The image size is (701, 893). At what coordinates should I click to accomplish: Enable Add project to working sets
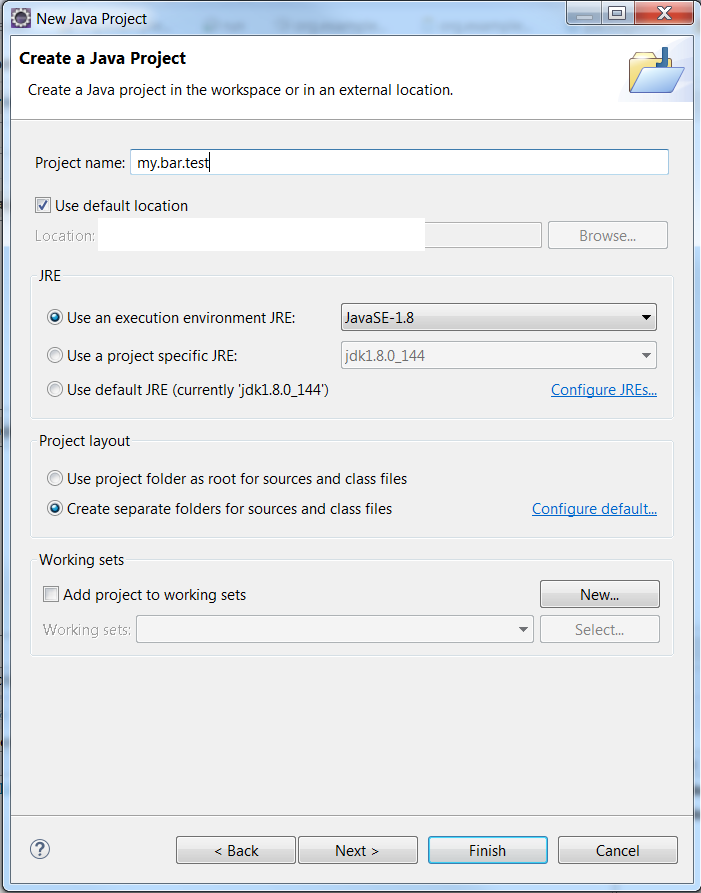coord(50,593)
